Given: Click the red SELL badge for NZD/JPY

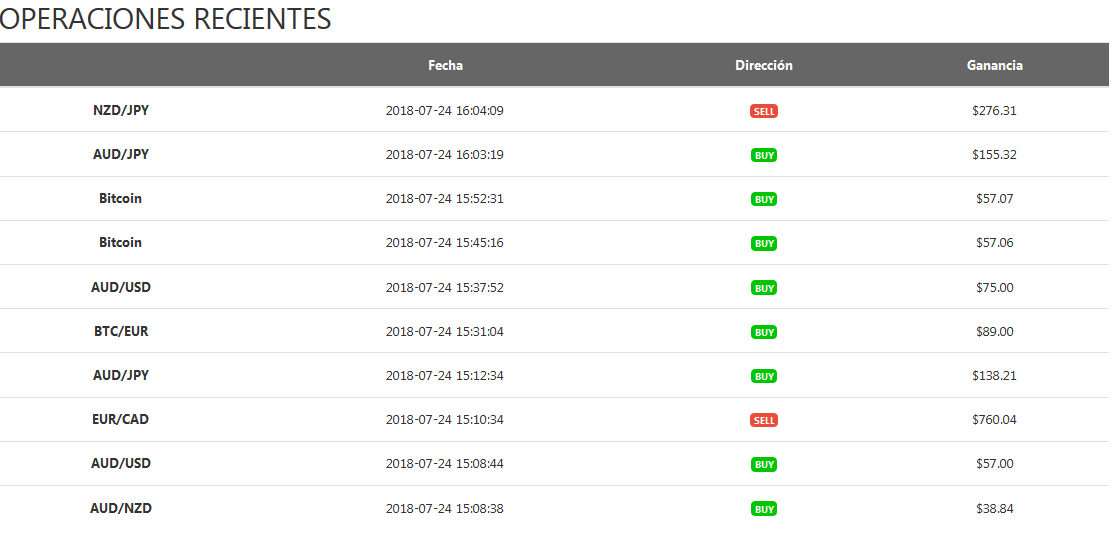Looking at the screenshot, I should (x=764, y=111).
